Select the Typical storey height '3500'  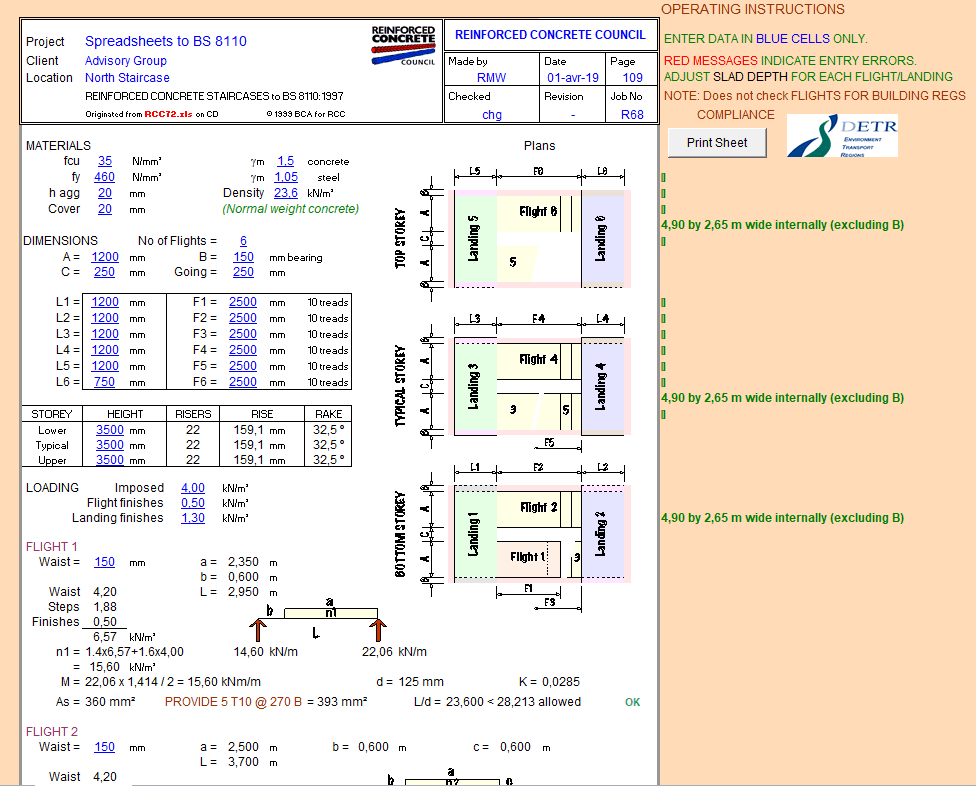(110, 445)
